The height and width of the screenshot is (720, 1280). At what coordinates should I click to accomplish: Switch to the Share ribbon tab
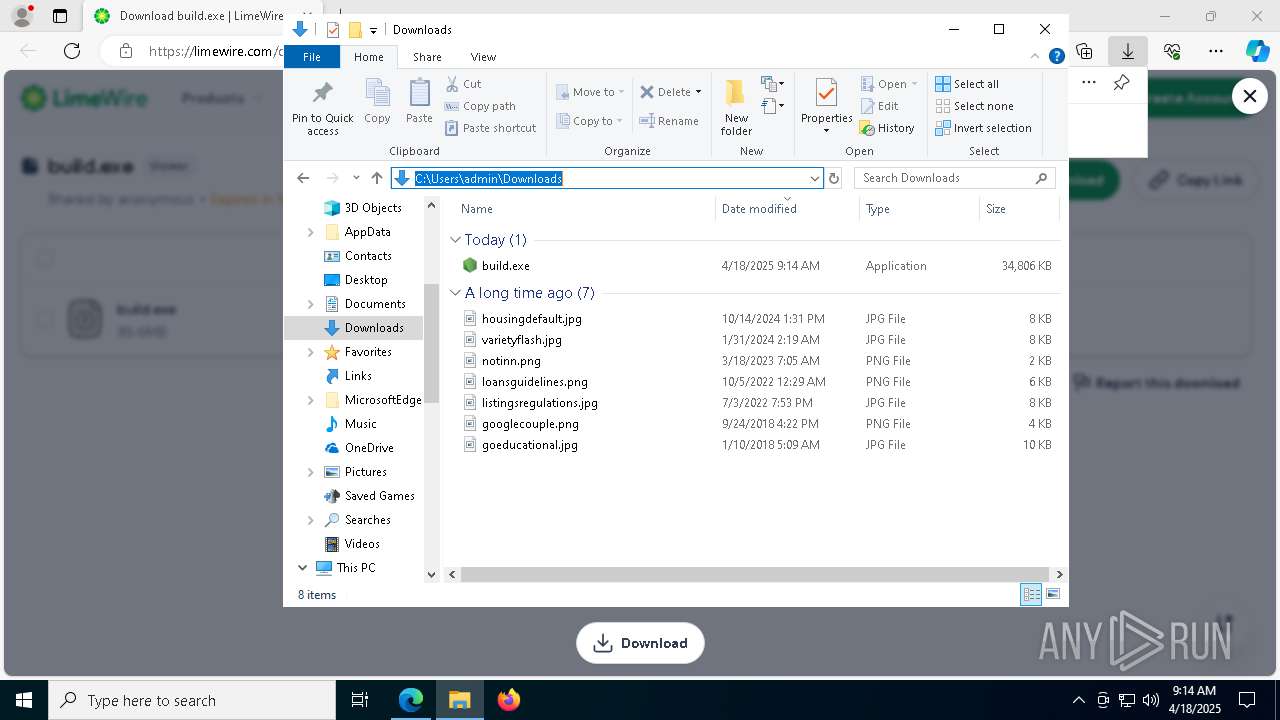point(427,57)
